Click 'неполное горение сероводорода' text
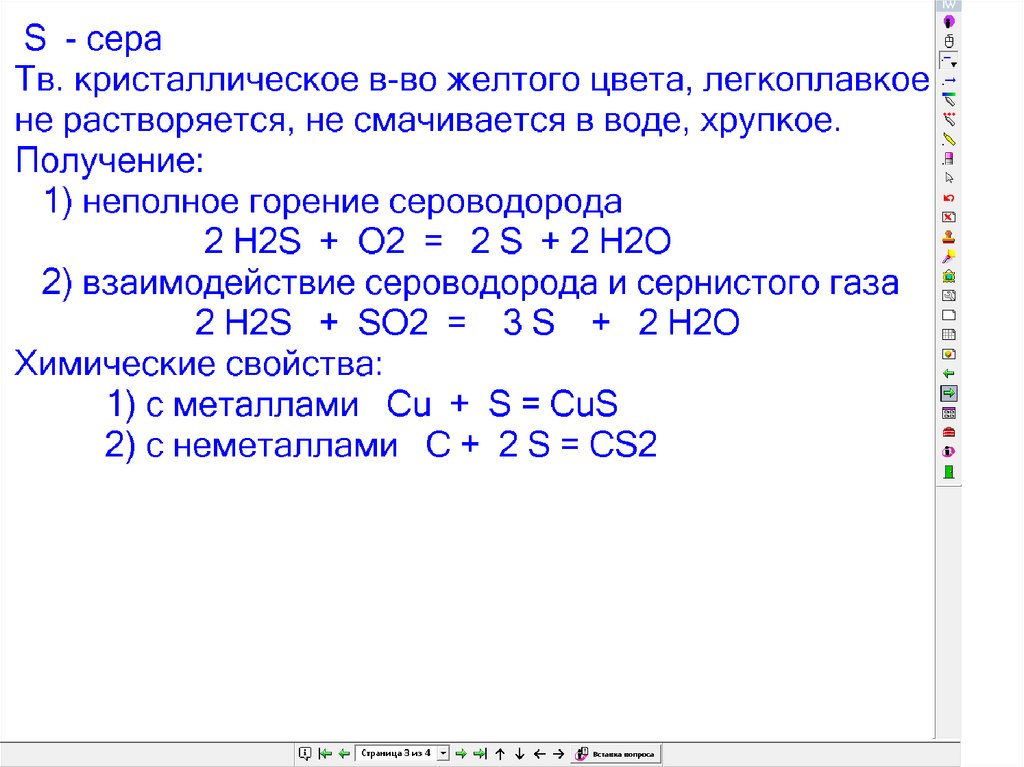The image size is (1024, 767). tap(352, 203)
